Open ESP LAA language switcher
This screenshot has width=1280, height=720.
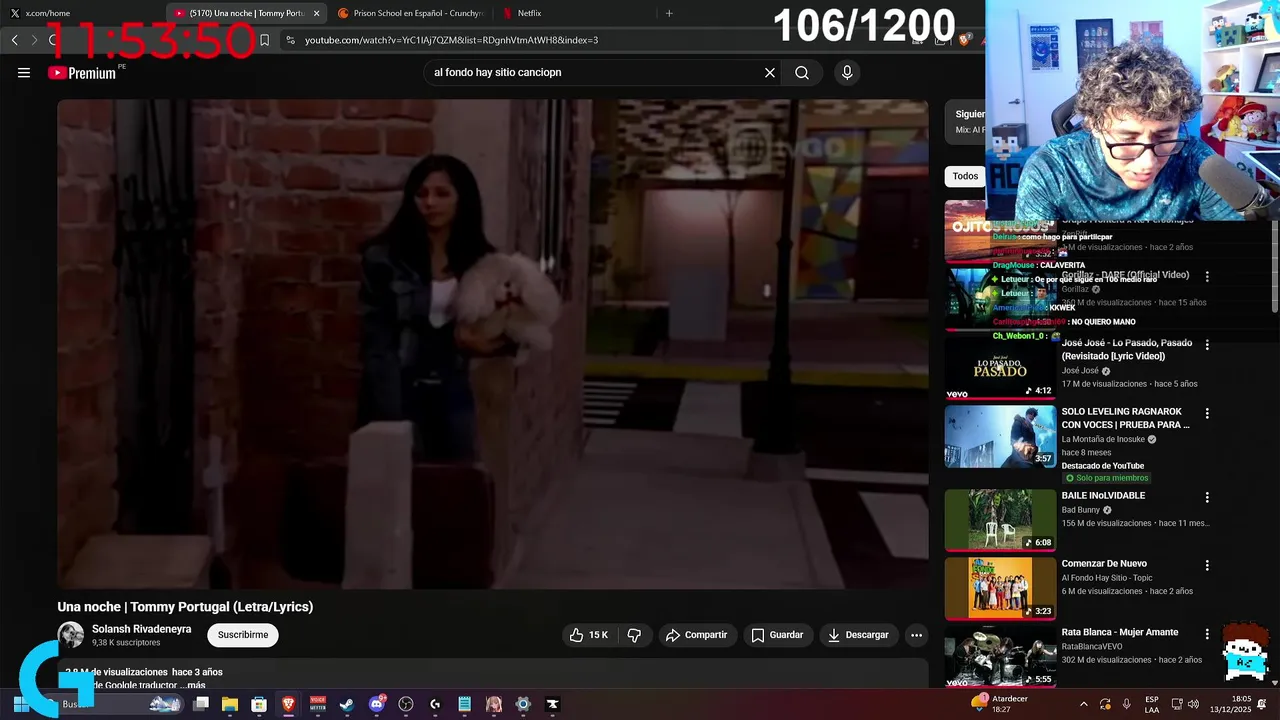click(x=1152, y=704)
